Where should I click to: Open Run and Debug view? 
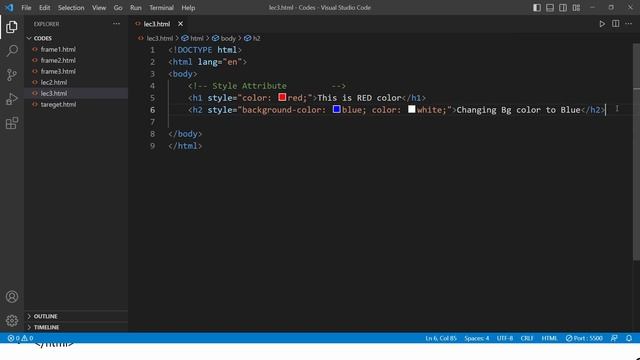click(x=12, y=99)
